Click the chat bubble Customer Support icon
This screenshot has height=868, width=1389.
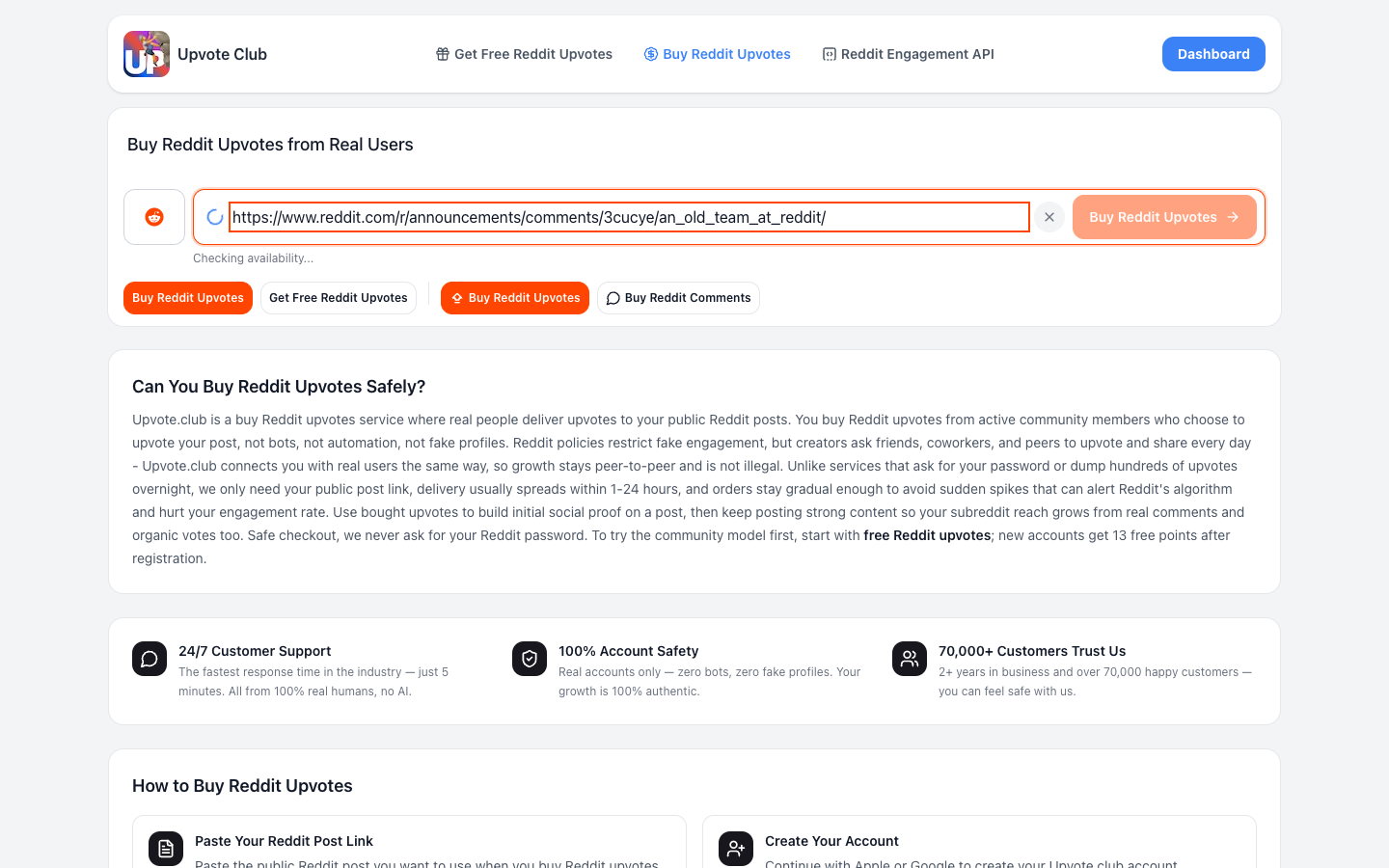(x=150, y=659)
